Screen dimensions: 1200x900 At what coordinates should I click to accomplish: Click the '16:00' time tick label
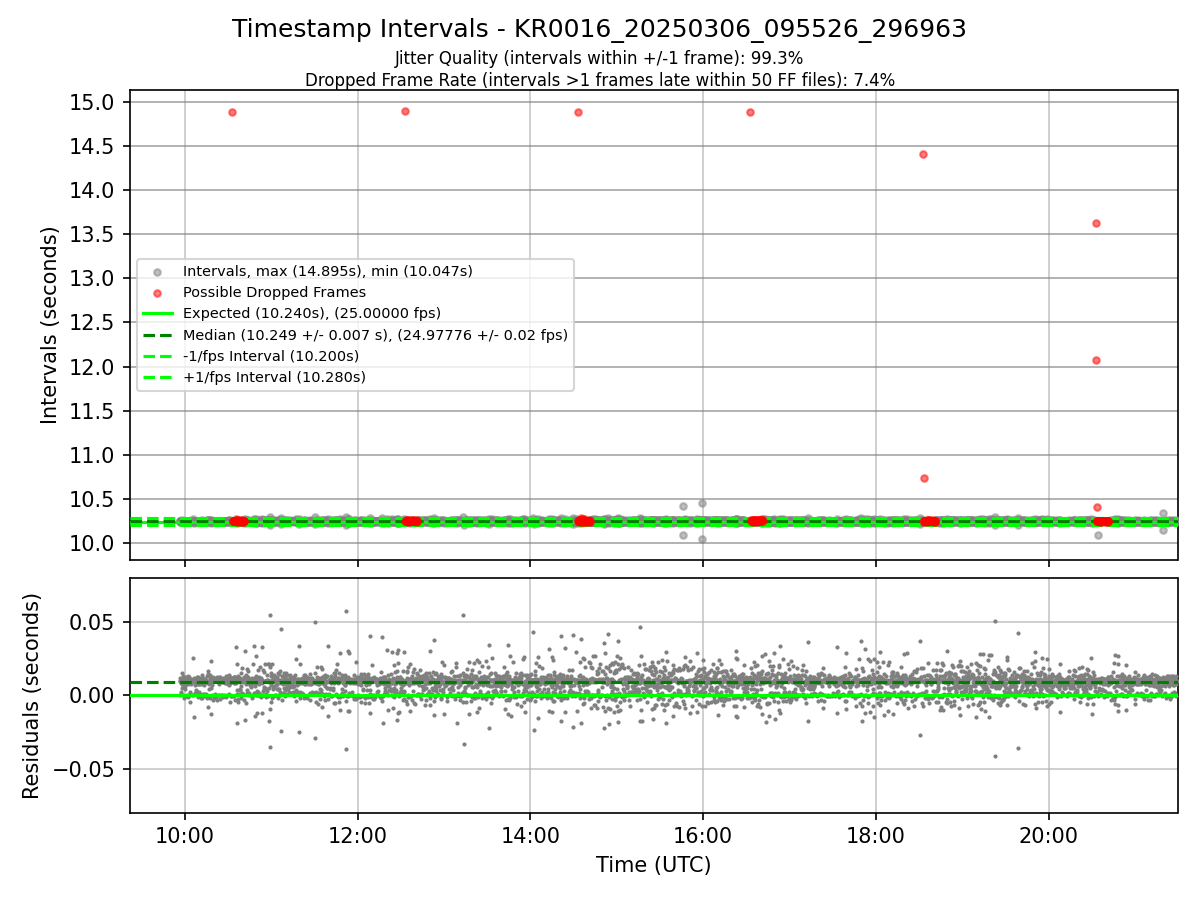pos(703,834)
